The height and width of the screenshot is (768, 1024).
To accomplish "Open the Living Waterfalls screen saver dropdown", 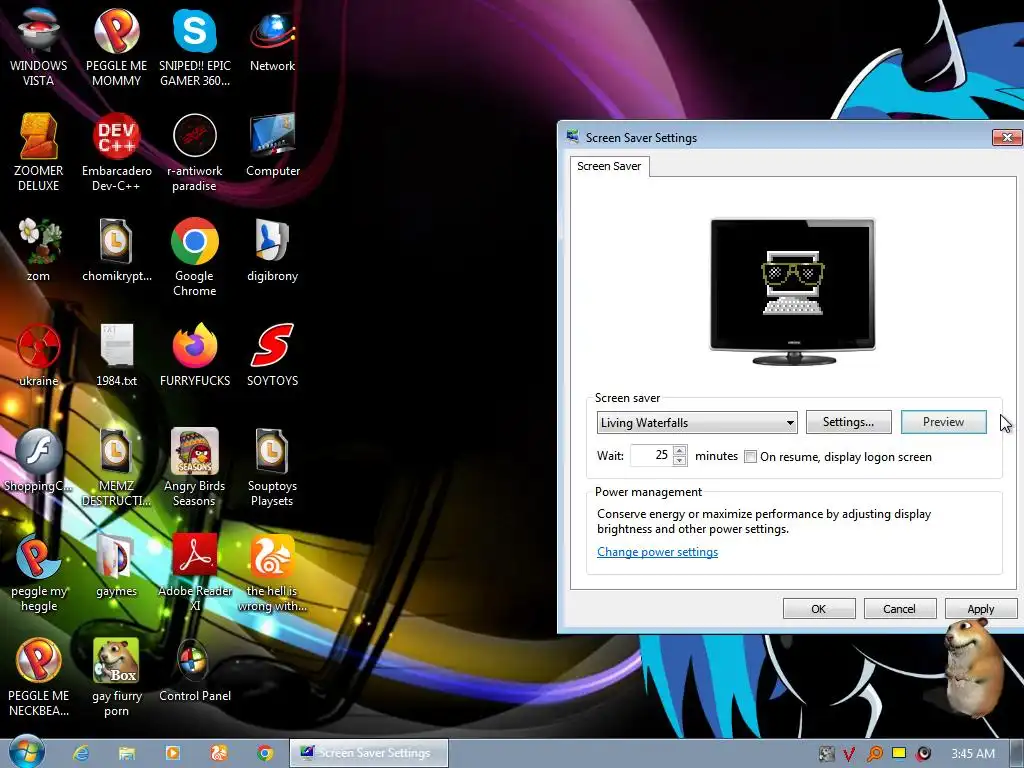I will 697,423.
